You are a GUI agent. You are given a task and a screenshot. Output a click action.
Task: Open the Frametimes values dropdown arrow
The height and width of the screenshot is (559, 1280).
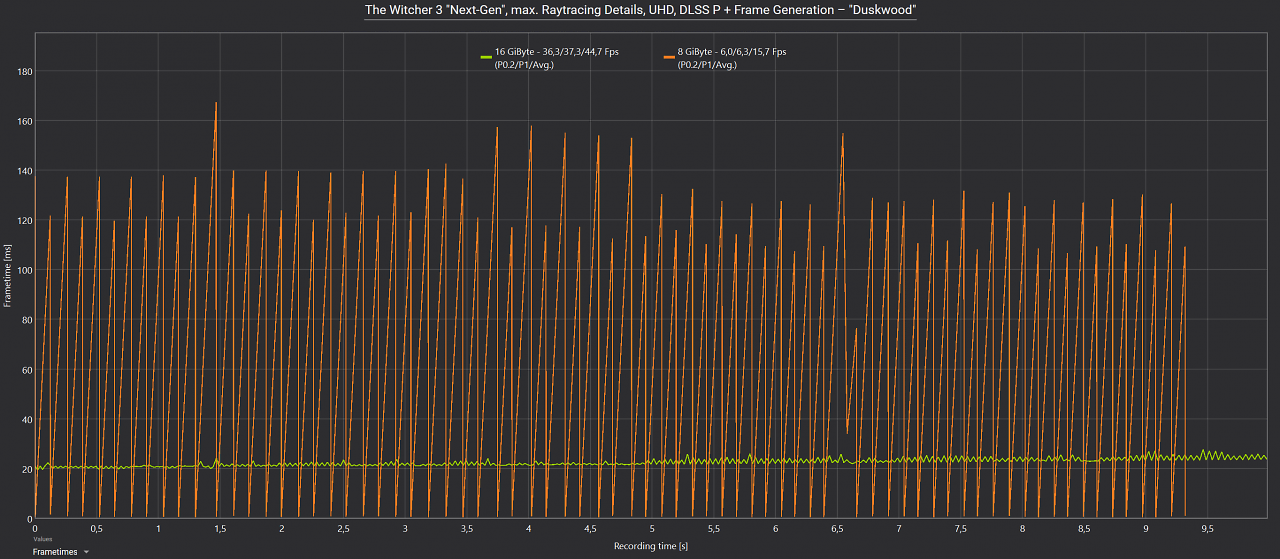tap(87, 552)
